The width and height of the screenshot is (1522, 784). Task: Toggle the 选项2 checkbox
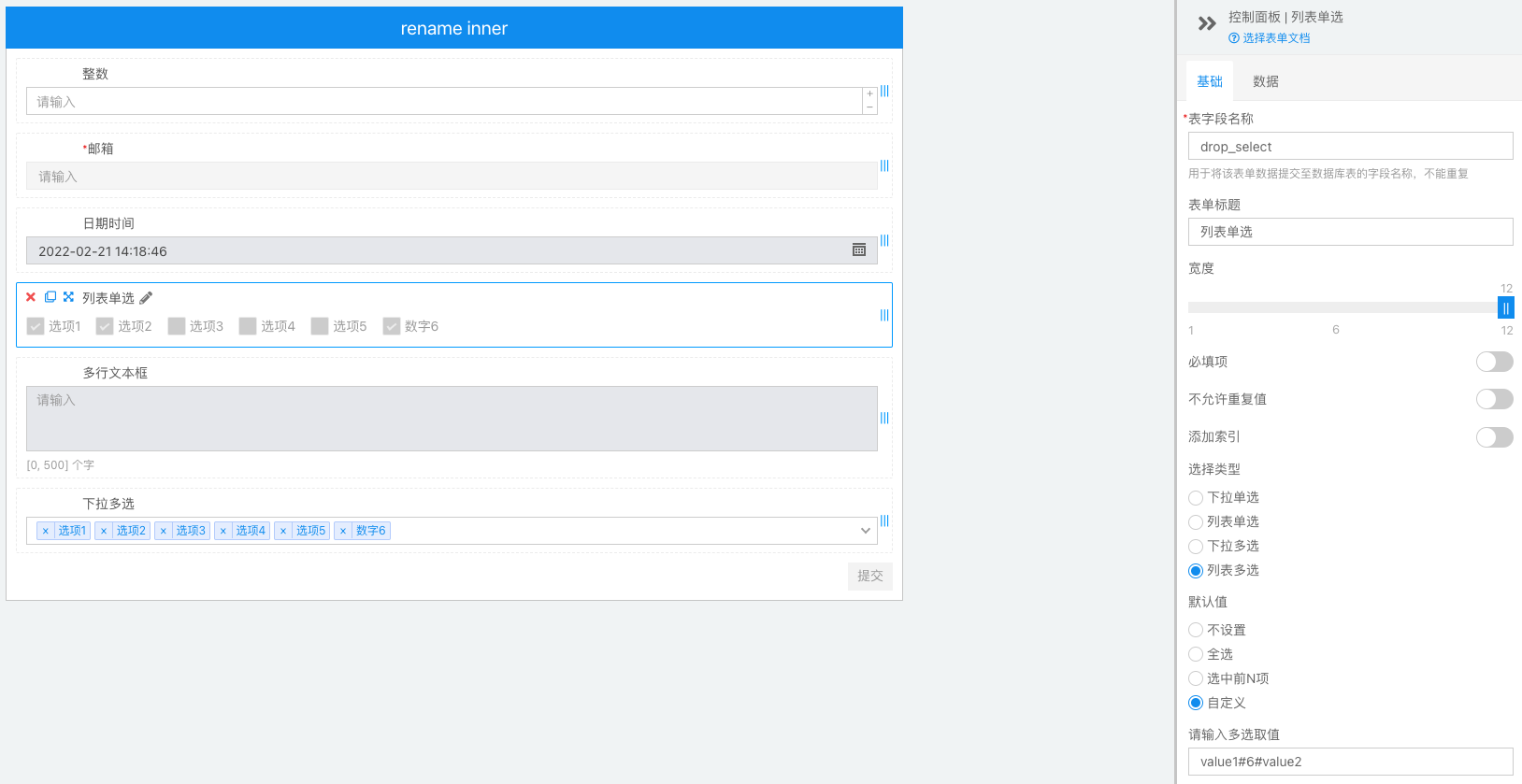(105, 326)
